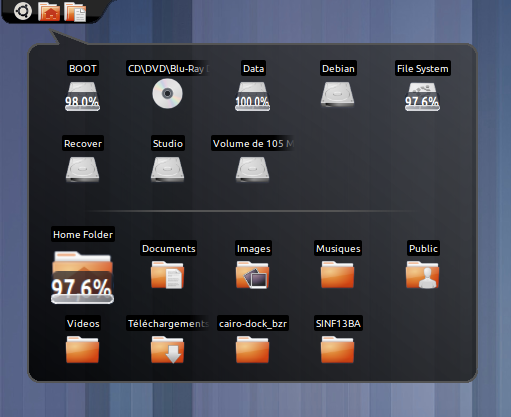Open the Videos folder

[x=82, y=349]
